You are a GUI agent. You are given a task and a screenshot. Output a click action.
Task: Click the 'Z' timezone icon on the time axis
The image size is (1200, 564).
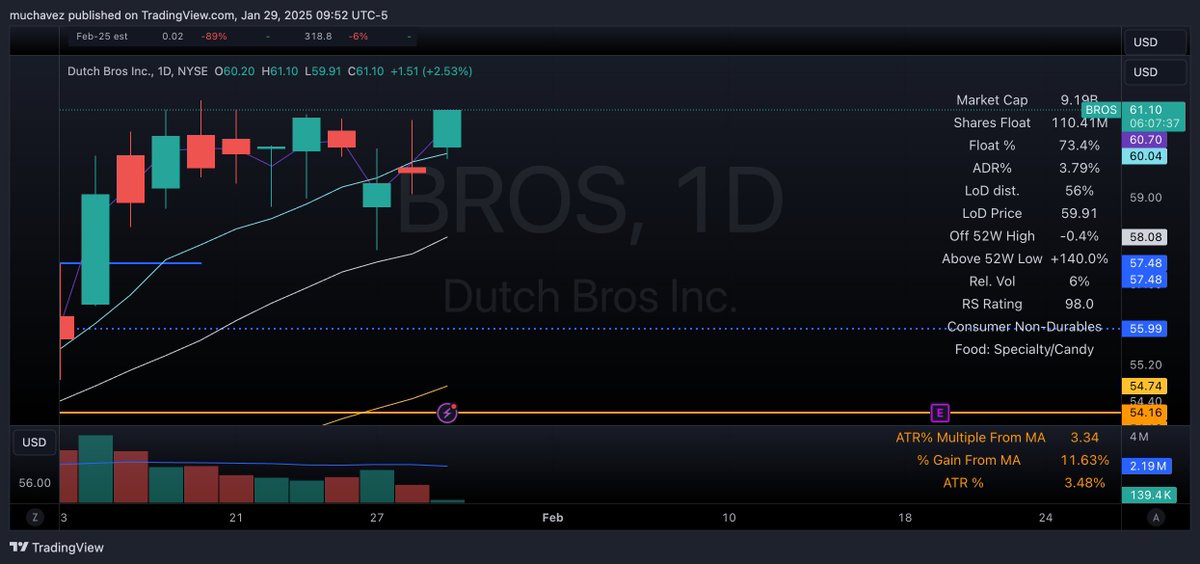(34, 517)
